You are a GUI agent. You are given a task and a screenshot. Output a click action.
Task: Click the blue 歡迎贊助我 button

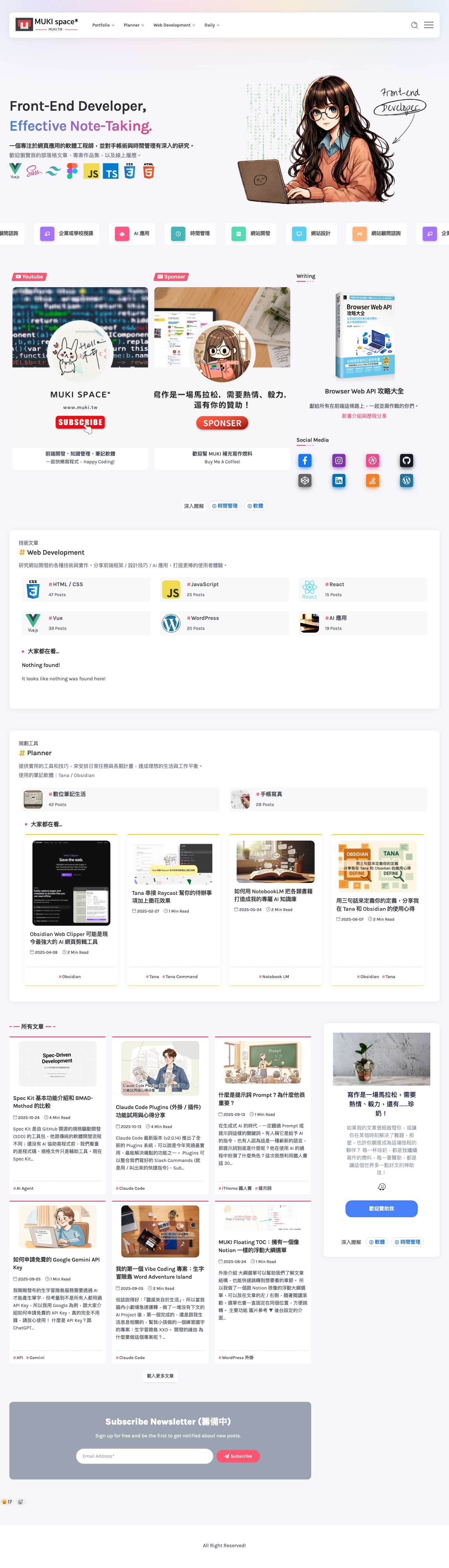381,1209
